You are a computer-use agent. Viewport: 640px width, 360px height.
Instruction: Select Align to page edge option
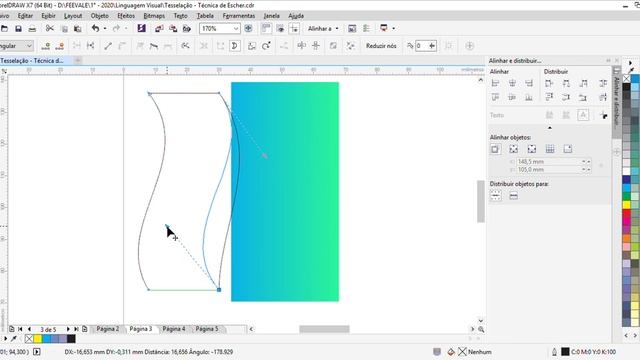[513, 149]
